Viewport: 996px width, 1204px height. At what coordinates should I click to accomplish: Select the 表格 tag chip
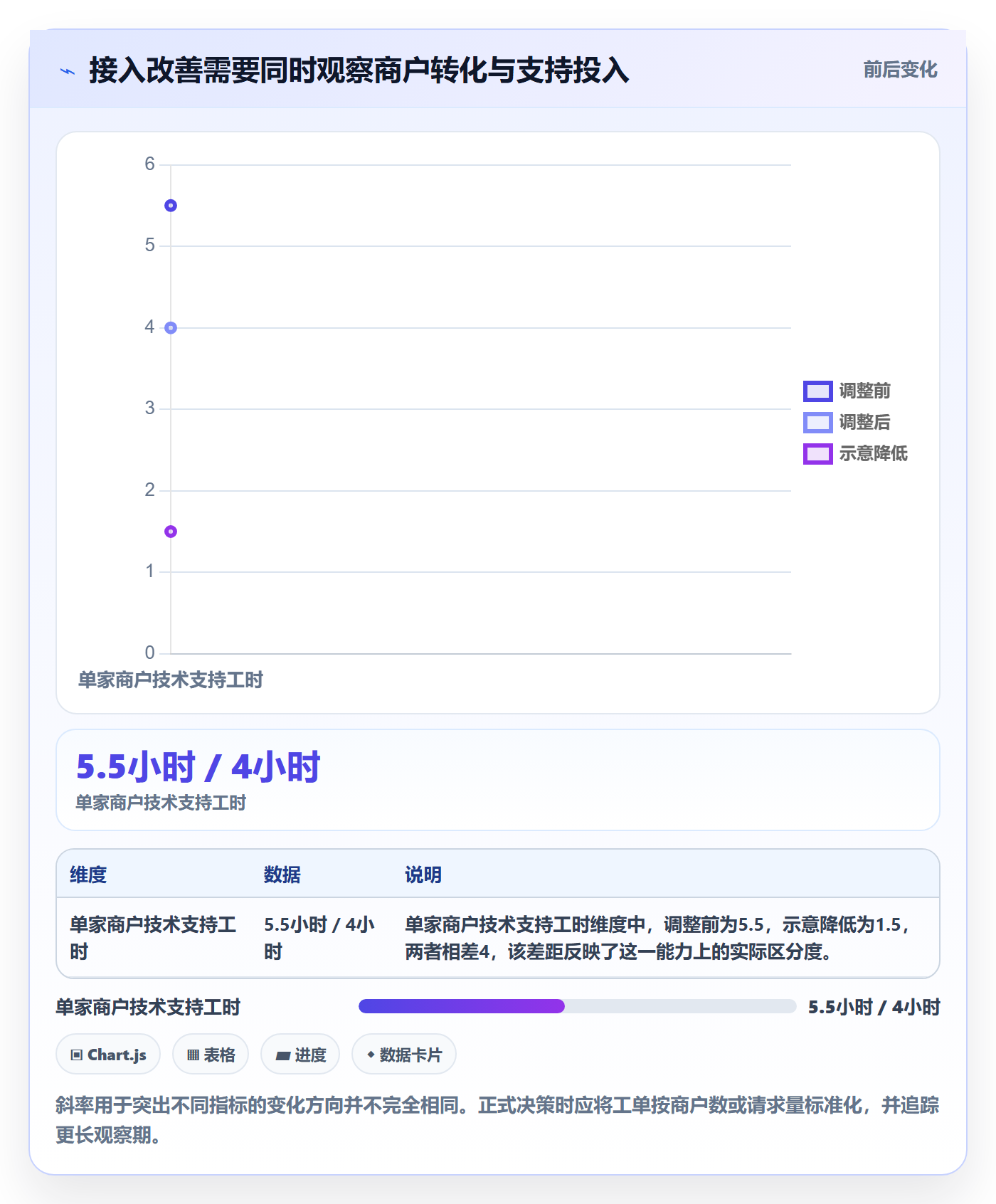[x=211, y=1055]
